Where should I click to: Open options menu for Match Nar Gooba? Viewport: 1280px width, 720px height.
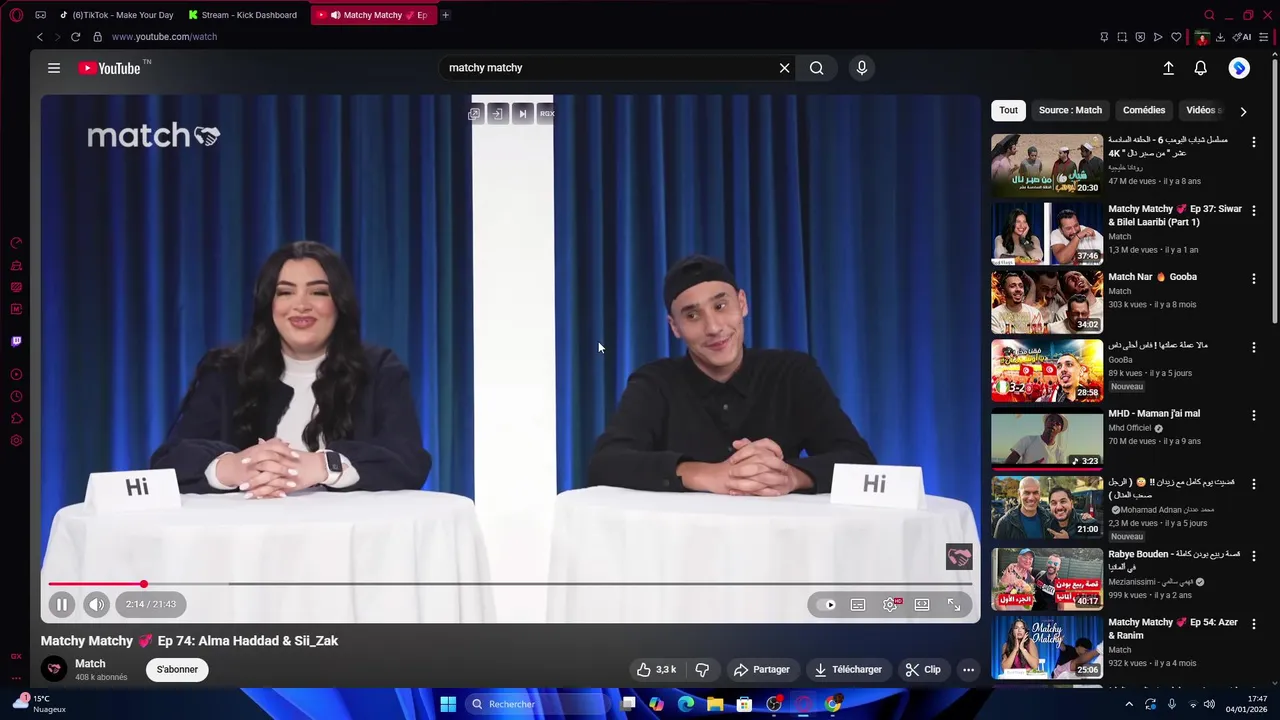(1253, 279)
